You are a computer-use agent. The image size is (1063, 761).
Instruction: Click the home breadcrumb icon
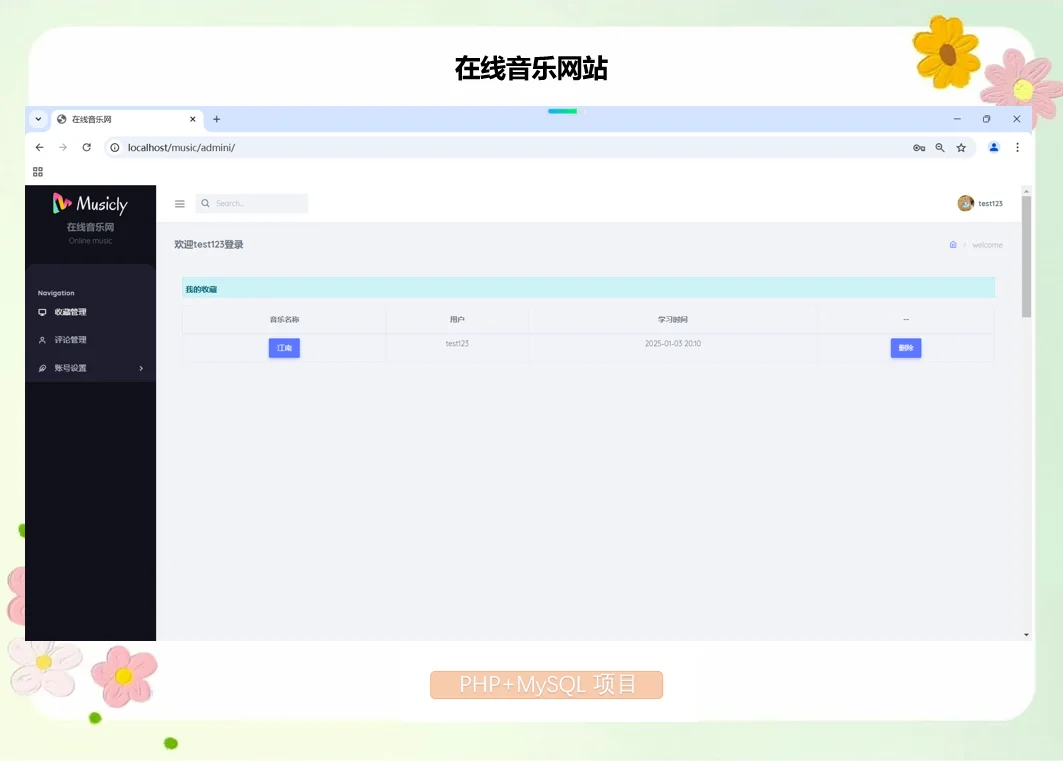point(953,244)
